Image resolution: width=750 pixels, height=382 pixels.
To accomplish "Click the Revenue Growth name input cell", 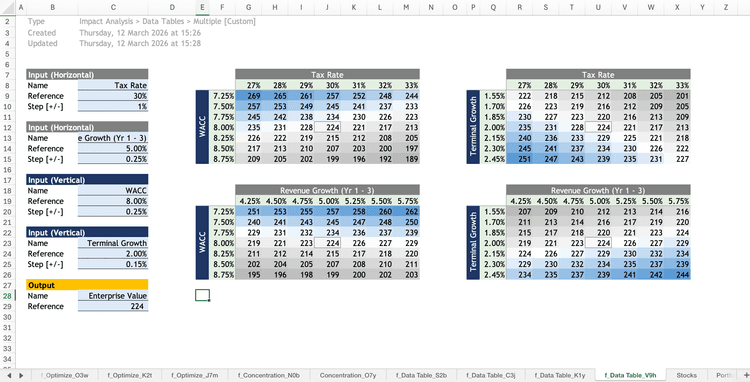I will (113, 138).
